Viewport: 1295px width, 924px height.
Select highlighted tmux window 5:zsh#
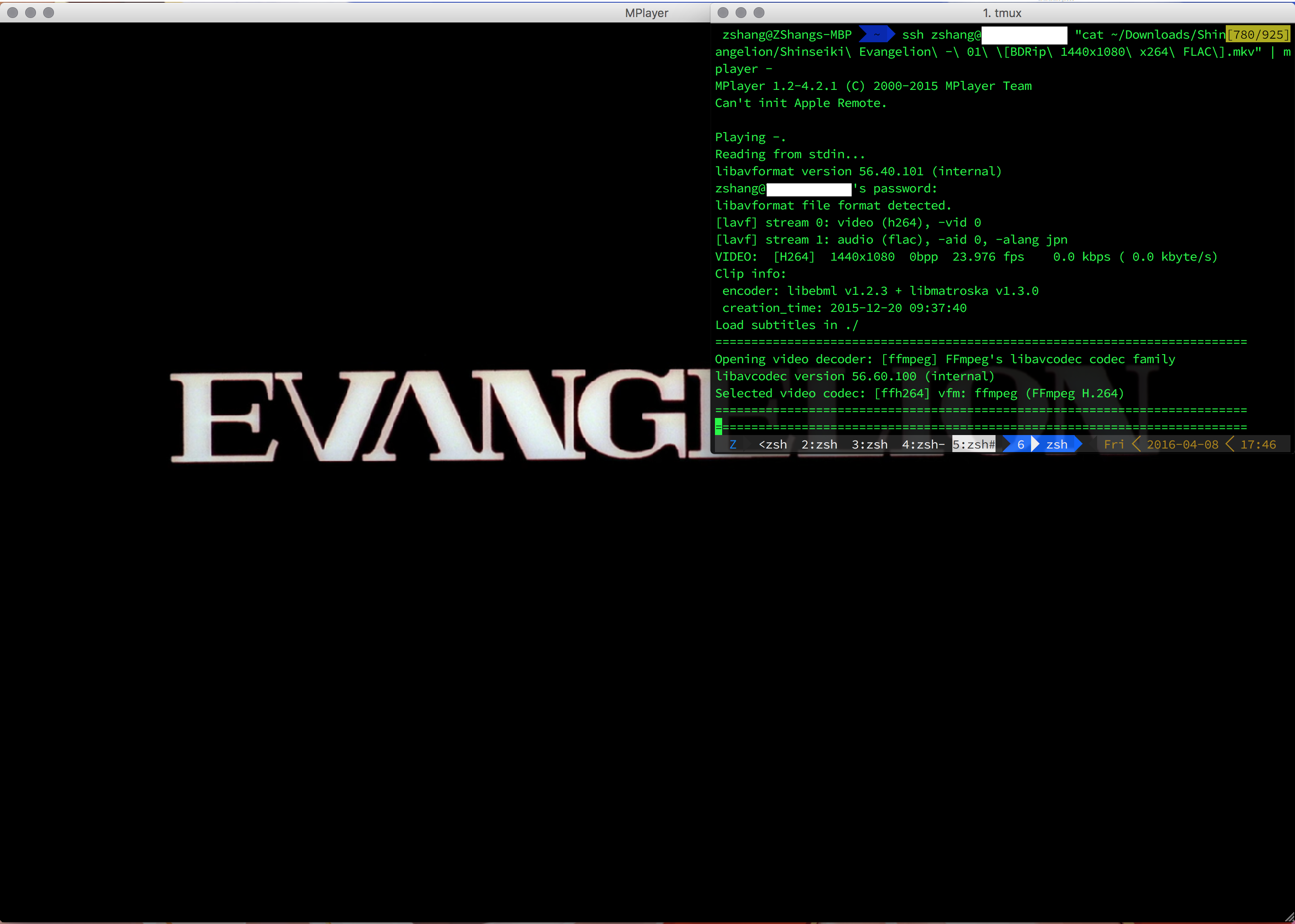[973, 444]
